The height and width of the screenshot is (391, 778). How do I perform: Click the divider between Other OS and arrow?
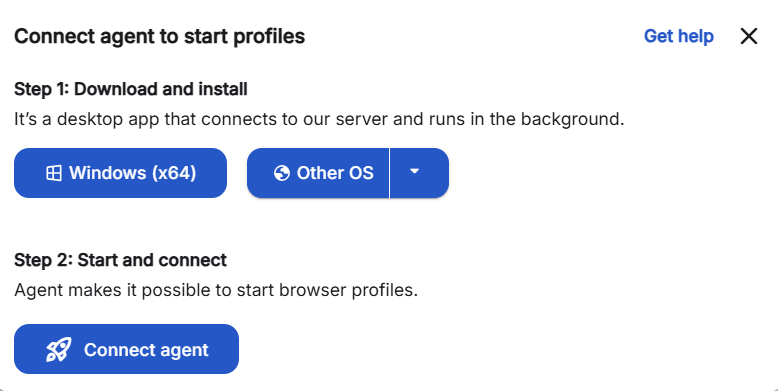390,173
